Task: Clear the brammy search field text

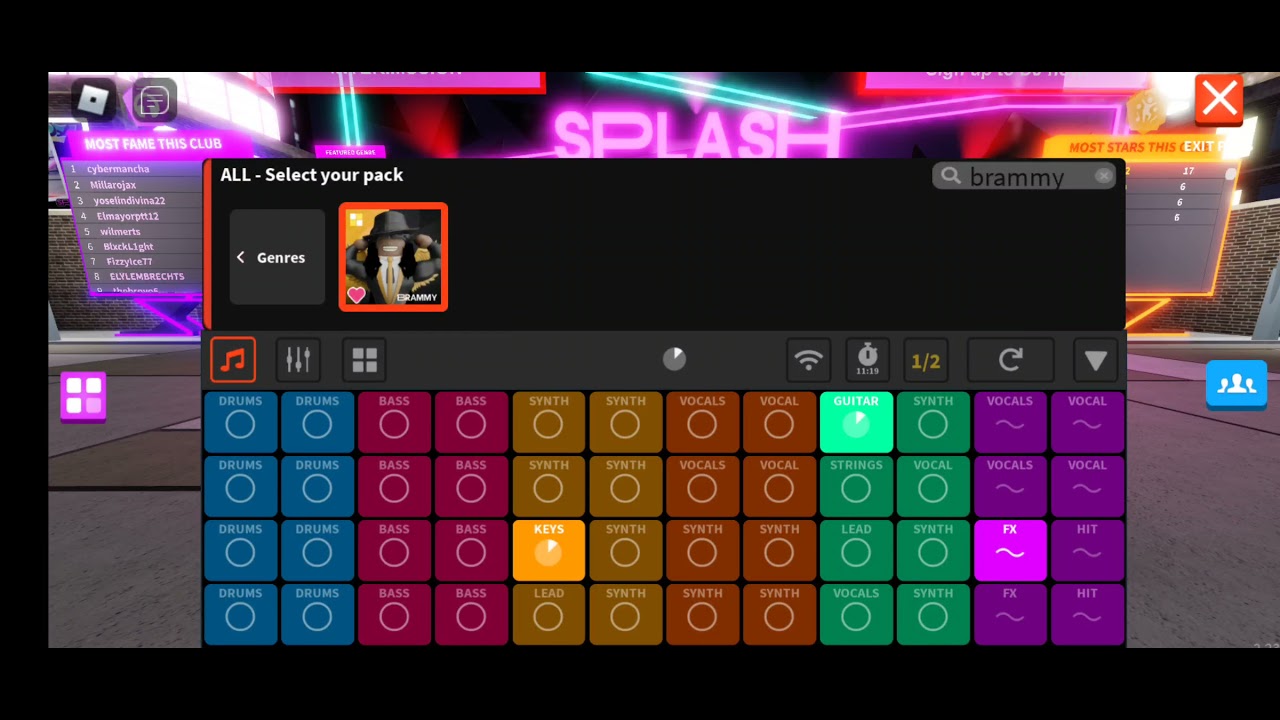Action: point(1103,176)
